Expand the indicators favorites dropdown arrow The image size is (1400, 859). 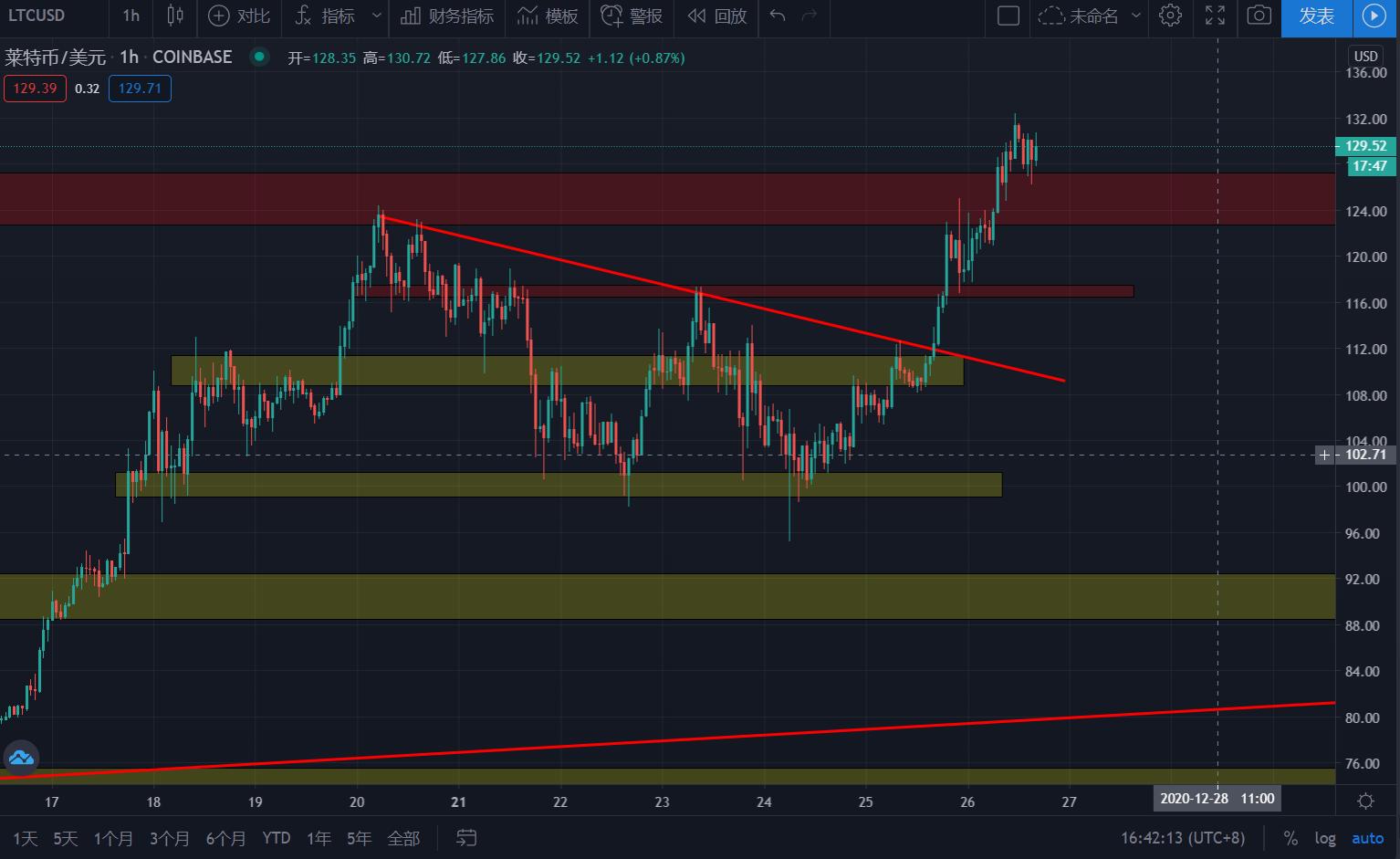377,16
